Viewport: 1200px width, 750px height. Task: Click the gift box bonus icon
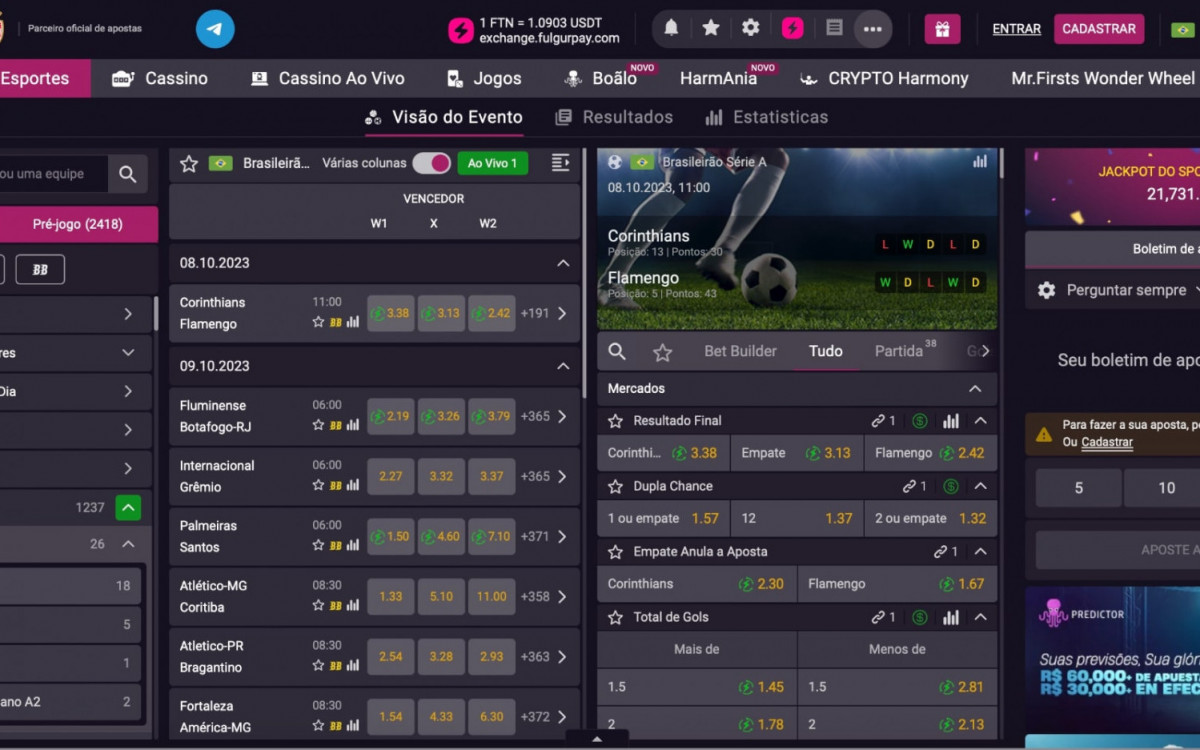pyautogui.click(x=942, y=29)
